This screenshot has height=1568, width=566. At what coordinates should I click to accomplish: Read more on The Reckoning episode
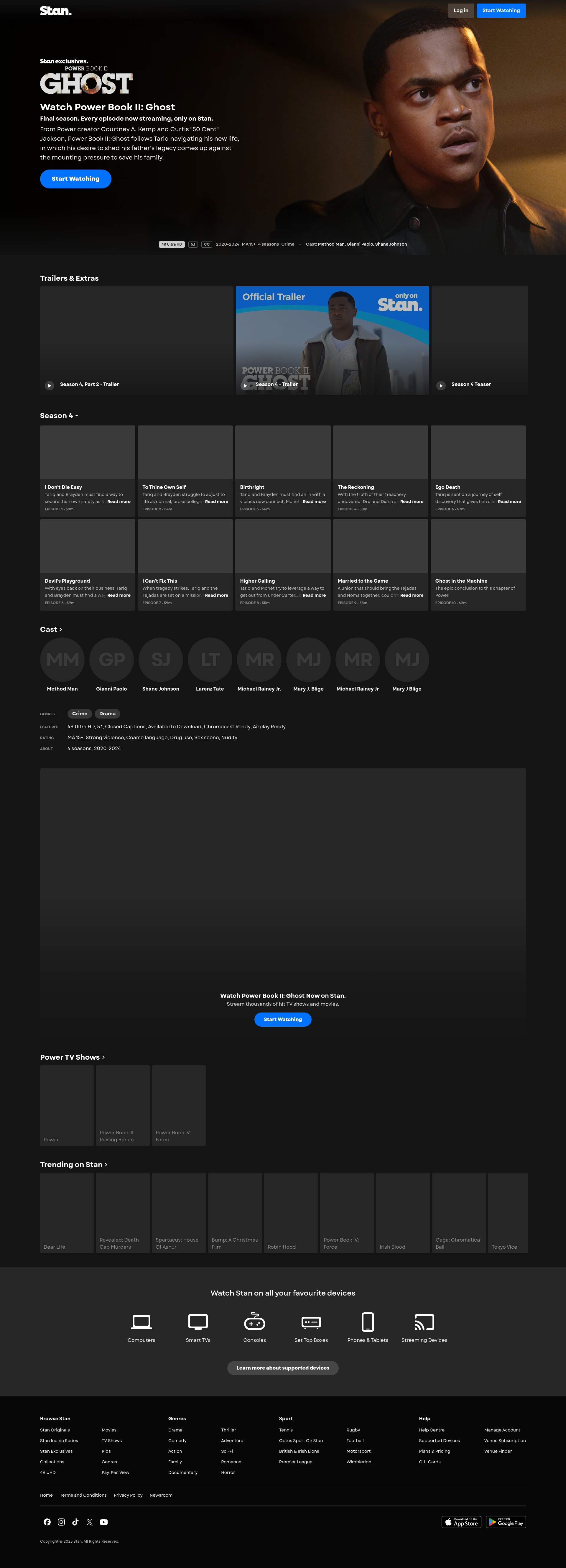(412, 502)
